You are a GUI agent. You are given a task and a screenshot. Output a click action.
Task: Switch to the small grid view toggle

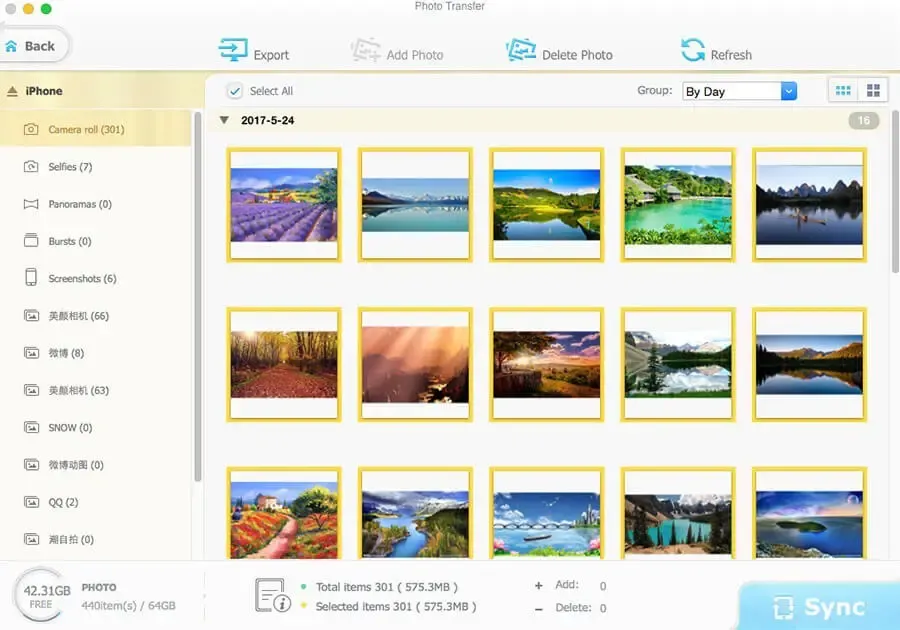point(845,89)
